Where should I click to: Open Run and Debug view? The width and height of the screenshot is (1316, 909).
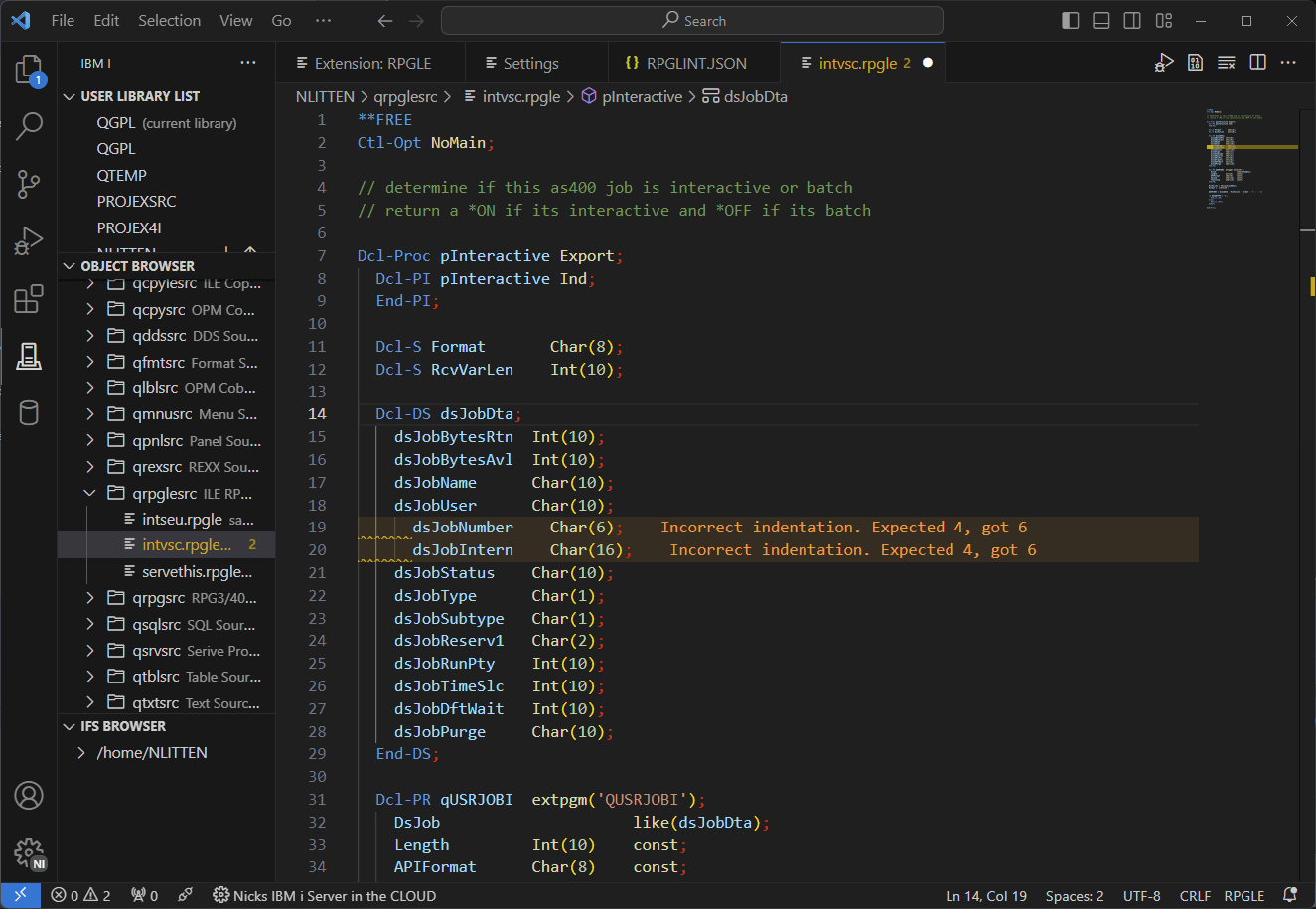pyautogui.click(x=29, y=241)
